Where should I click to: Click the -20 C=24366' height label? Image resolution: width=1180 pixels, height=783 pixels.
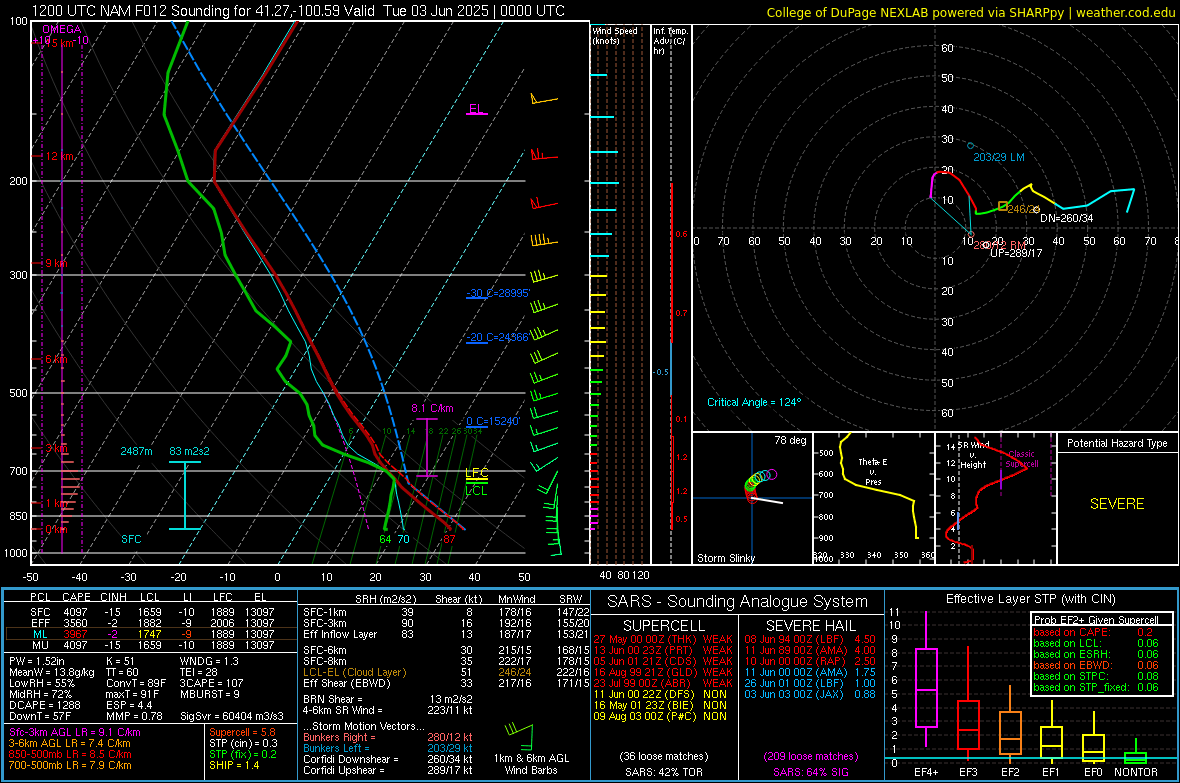click(x=497, y=337)
